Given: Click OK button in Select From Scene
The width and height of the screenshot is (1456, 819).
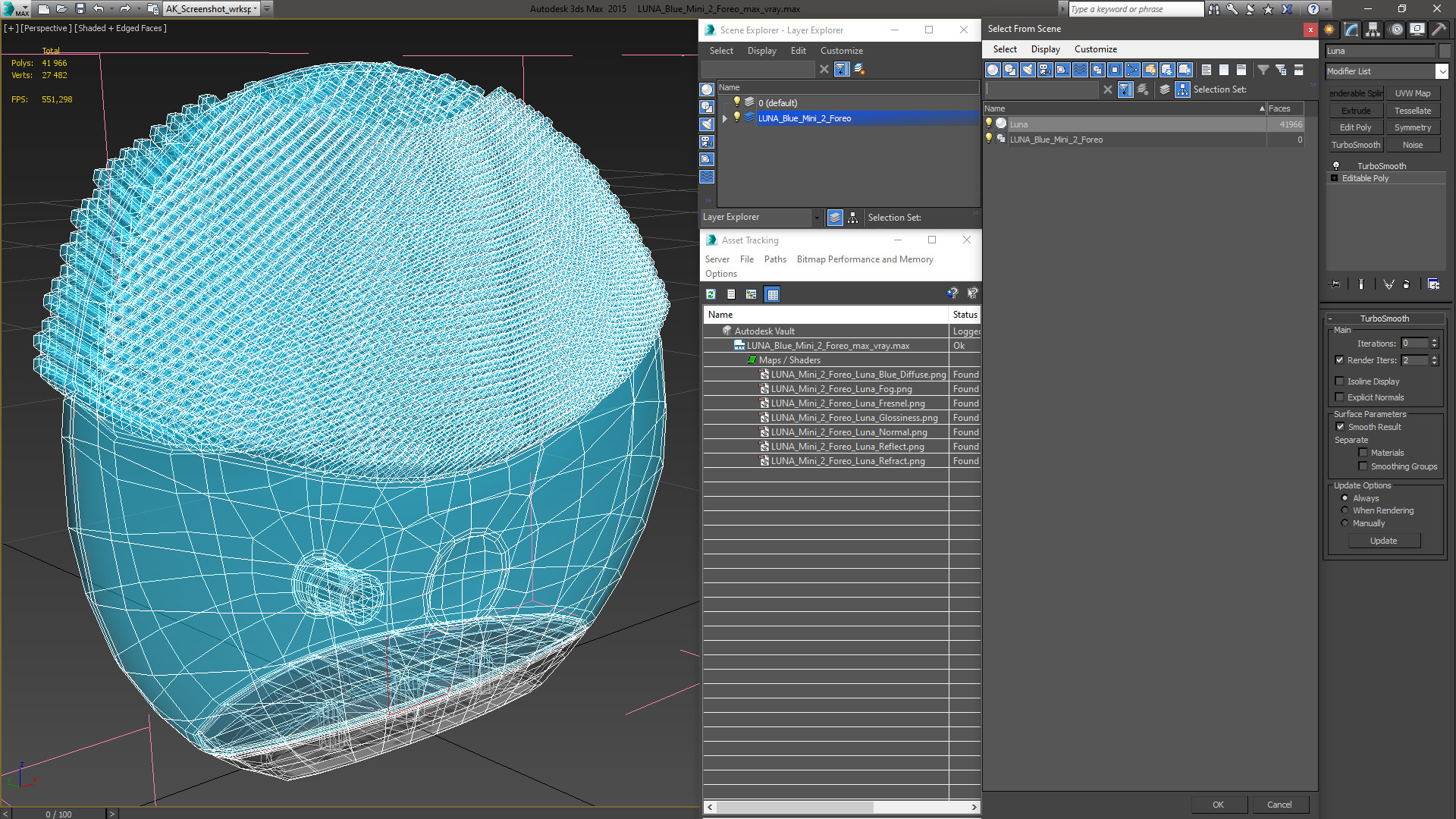Looking at the screenshot, I should pyautogui.click(x=1218, y=805).
